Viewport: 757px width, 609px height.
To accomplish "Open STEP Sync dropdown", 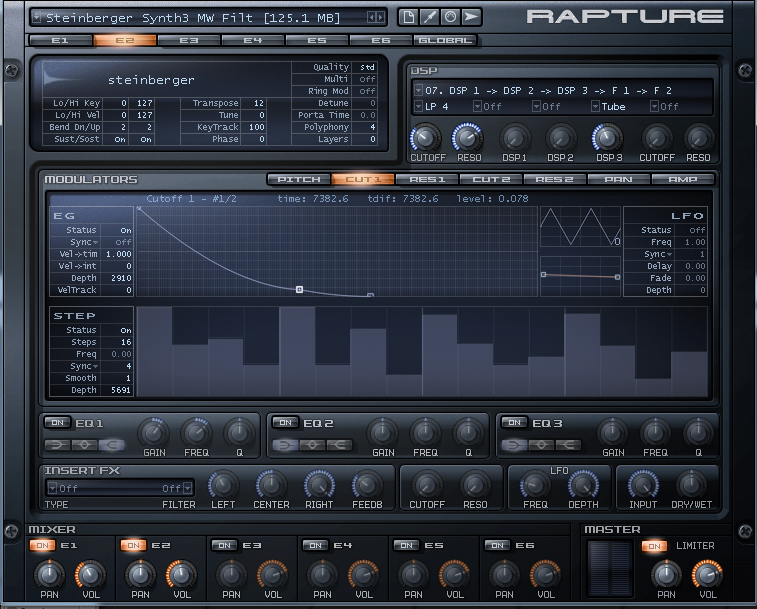I will (96, 366).
